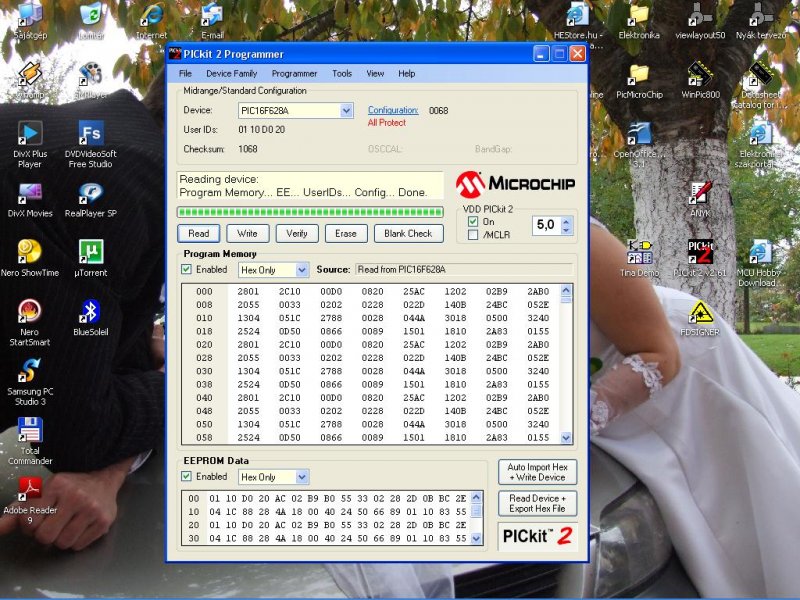
Task: Click Read Device + Export Hex File
Action: 537,504
